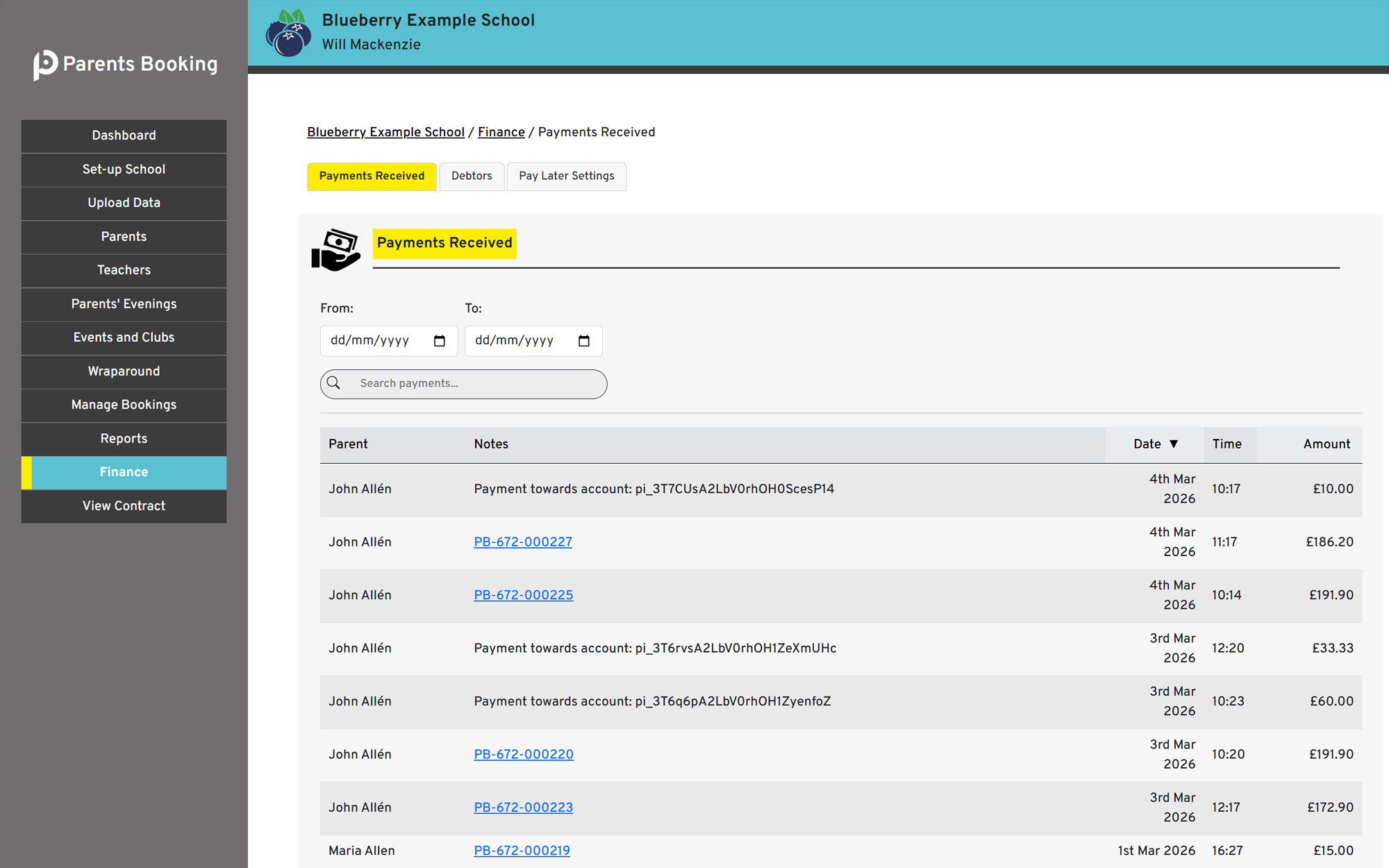The width and height of the screenshot is (1389, 868).
Task: Toggle the Date column sort arrow
Action: (x=1174, y=444)
